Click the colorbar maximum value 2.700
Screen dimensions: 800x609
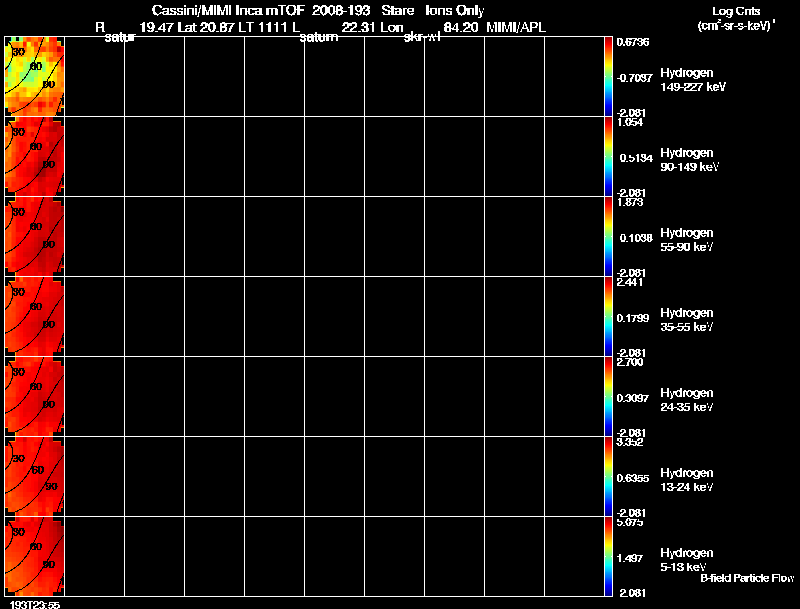(x=630, y=362)
